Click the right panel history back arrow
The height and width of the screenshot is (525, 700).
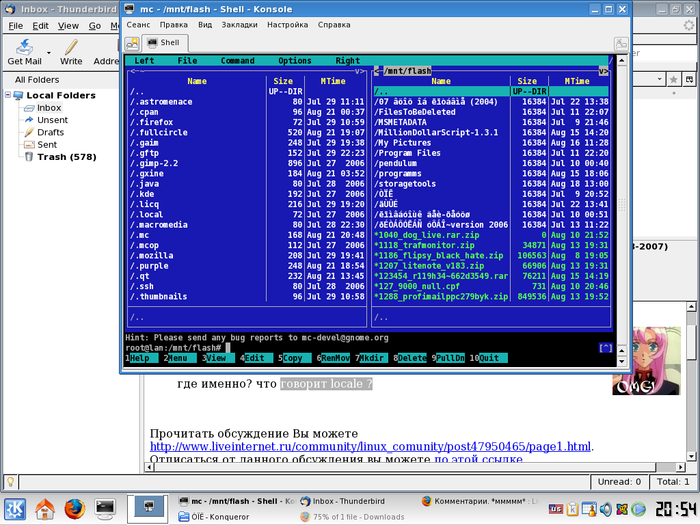[377, 71]
